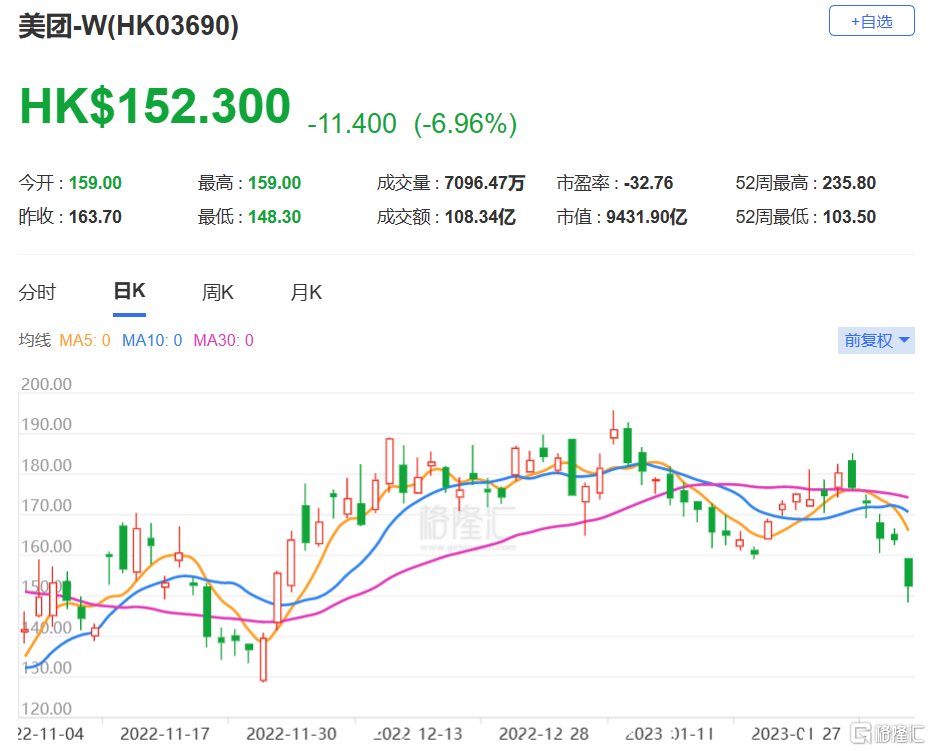Screen dimensions: 932x751
Task: Click the MA10 moving average label
Action: pos(152,340)
